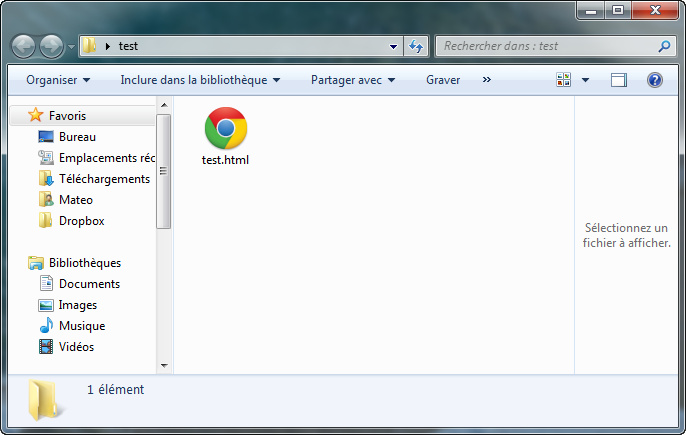Screen dimensions: 686x435
Task: Refresh the folder with the refresh button
Action: pyautogui.click(x=416, y=46)
